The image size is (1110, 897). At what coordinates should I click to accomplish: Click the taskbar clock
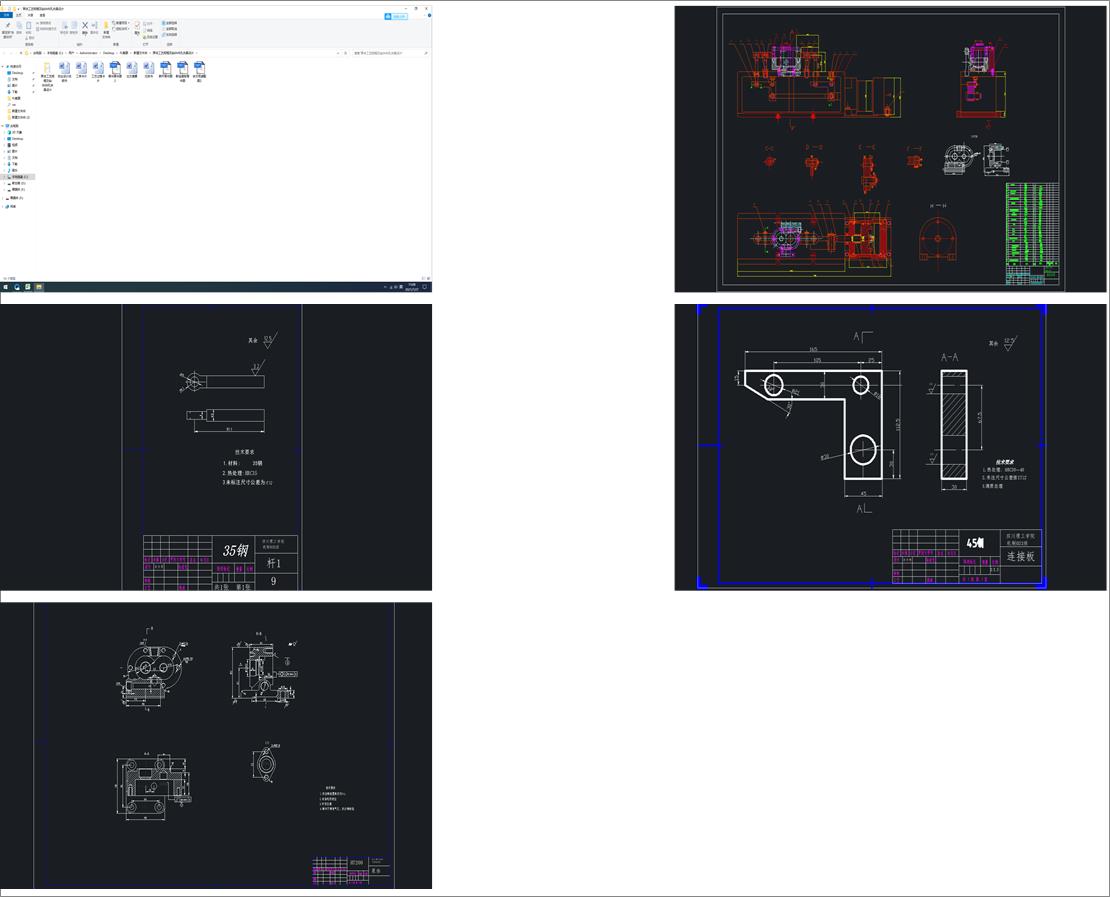point(412,287)
